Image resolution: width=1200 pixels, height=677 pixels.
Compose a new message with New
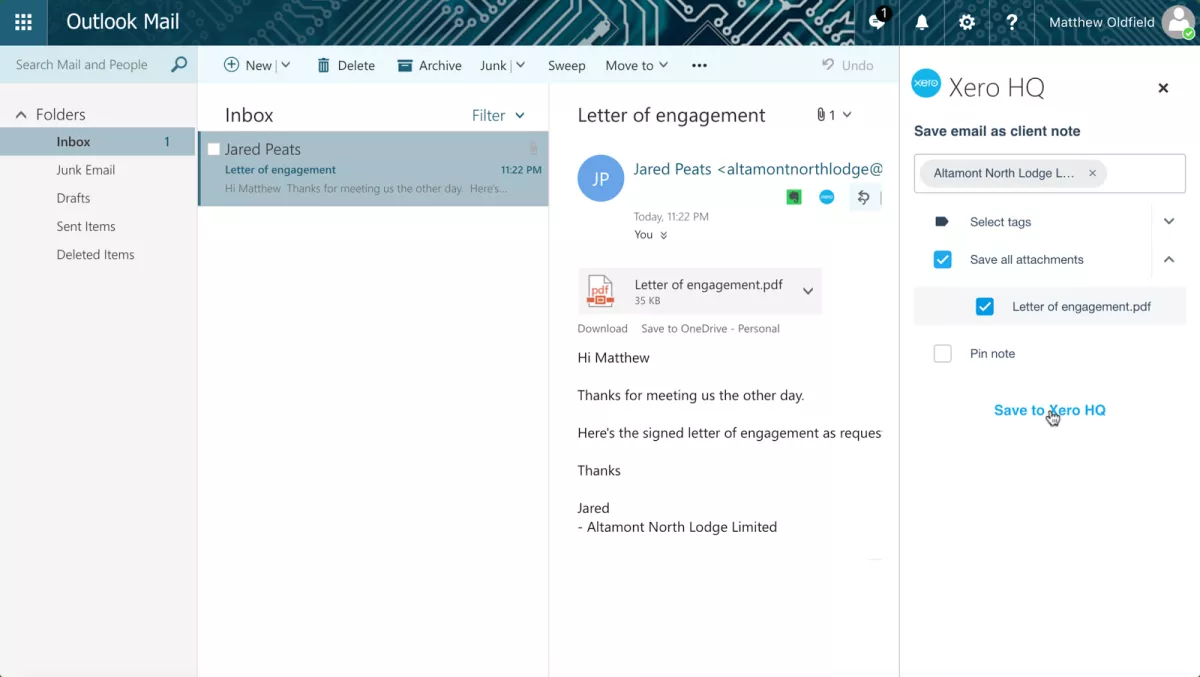(x=247, y=65)
